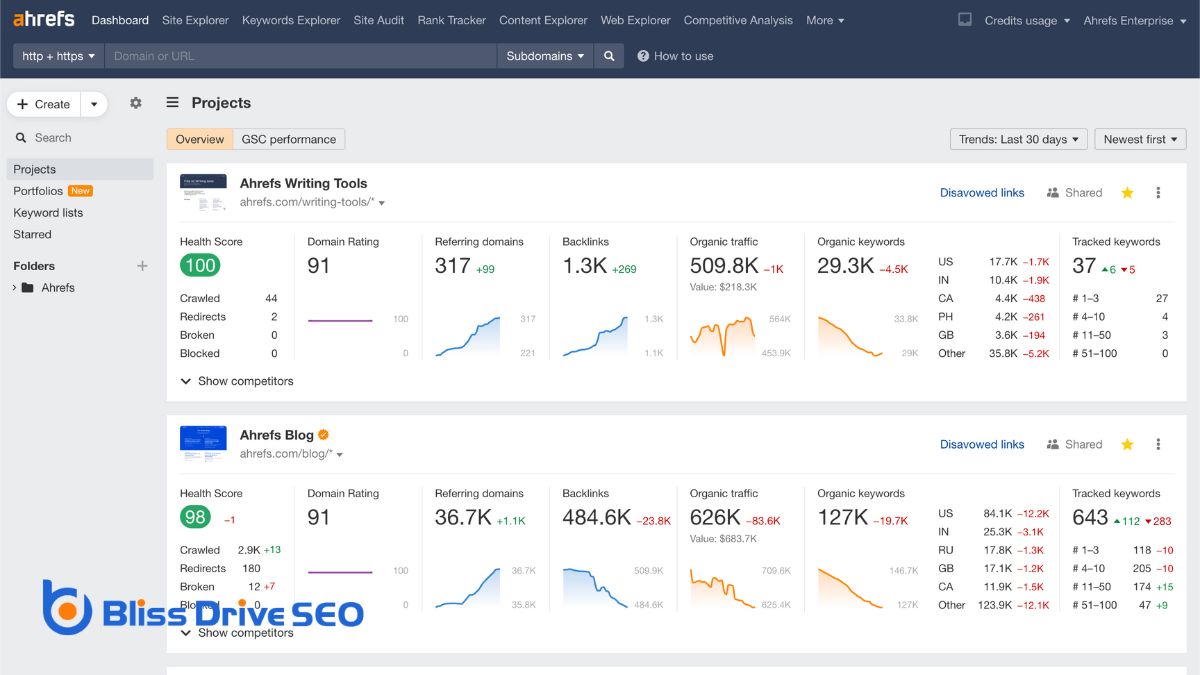Open Trends: Last 30 days dropdown

coord(1019,139)
